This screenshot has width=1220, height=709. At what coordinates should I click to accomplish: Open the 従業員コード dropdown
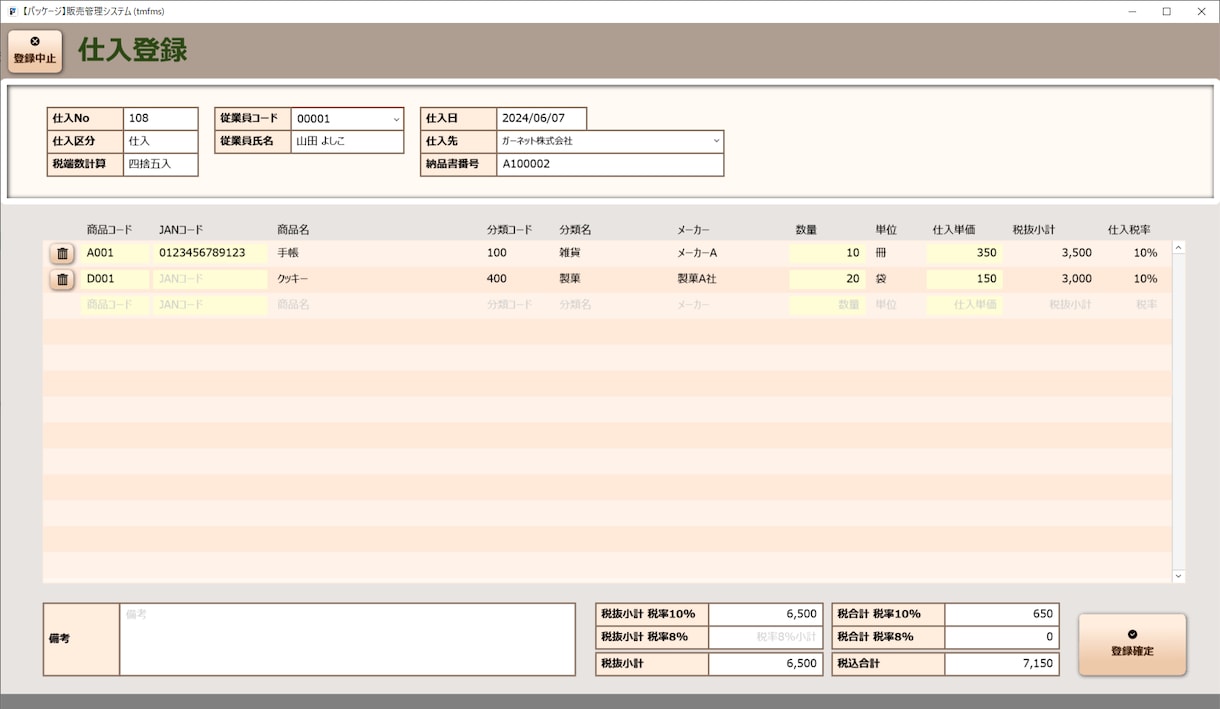396,119
